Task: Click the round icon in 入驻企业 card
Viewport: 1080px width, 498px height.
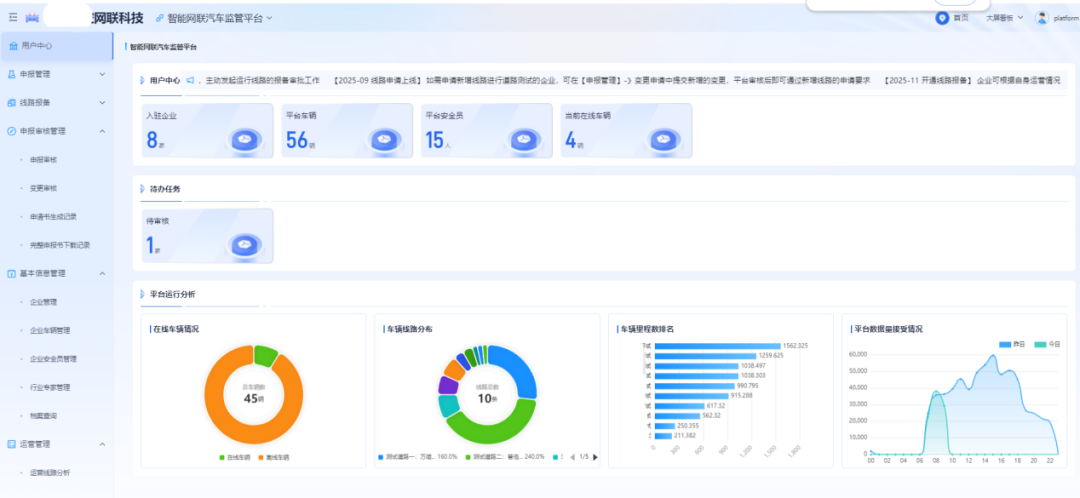Action: [x=243, y=140]
